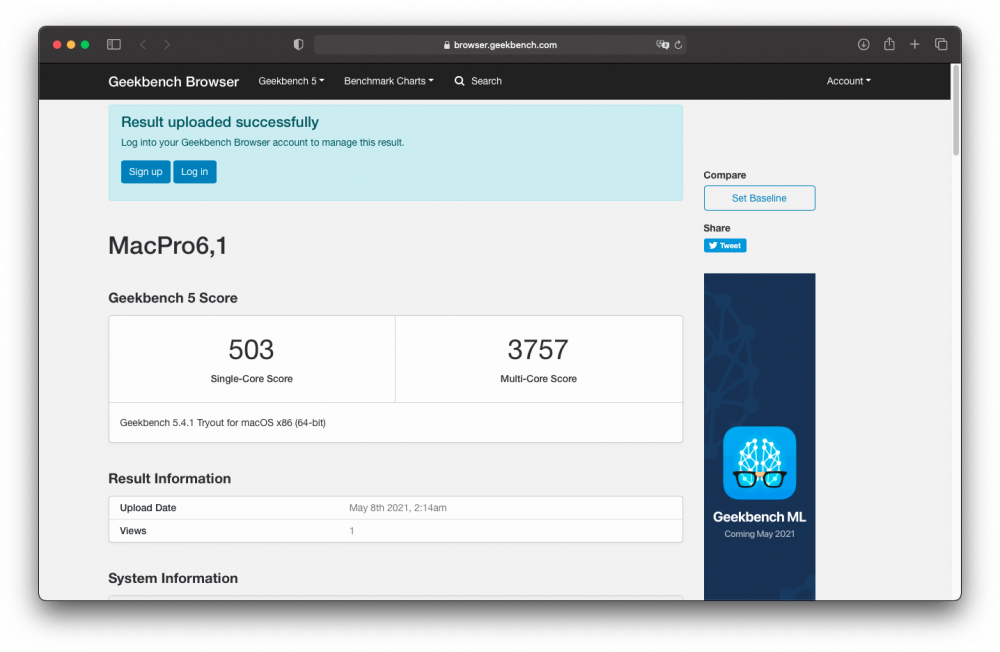
Task: Open a new tab with the plus icon
Action: 915,44
